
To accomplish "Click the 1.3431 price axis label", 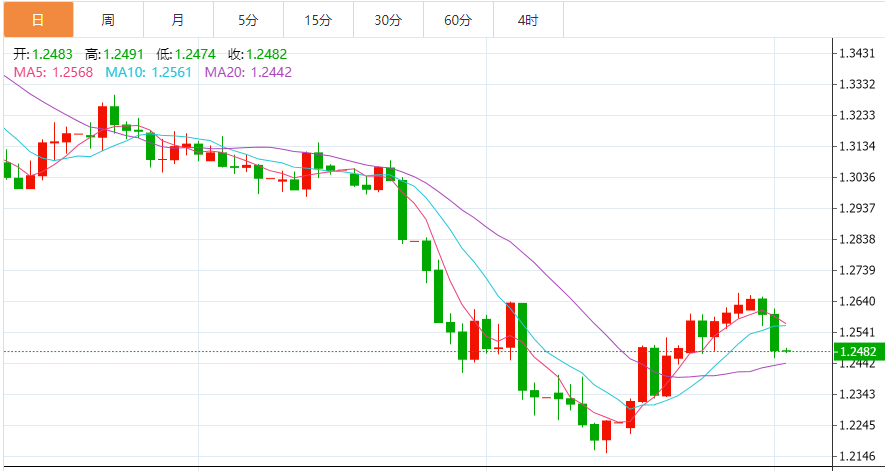I will tap(857, 54).
